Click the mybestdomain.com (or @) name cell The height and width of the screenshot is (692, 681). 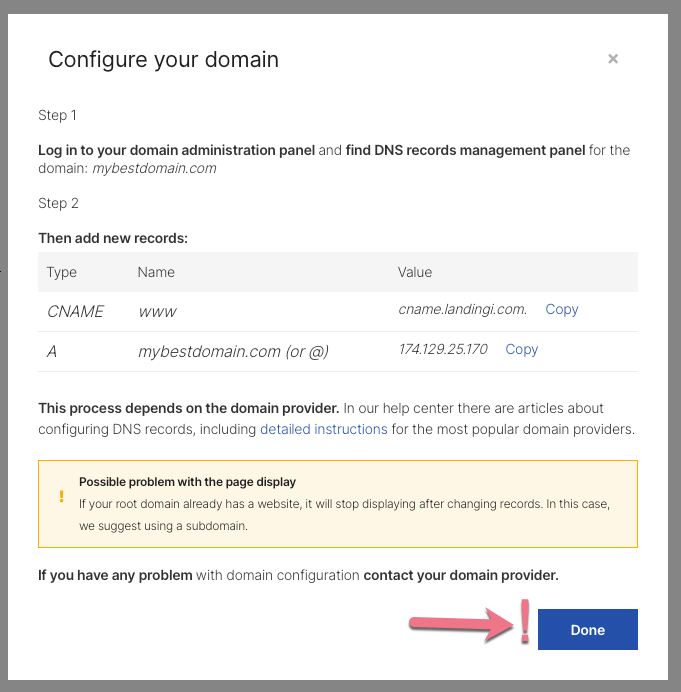click(x=233, y=352)
